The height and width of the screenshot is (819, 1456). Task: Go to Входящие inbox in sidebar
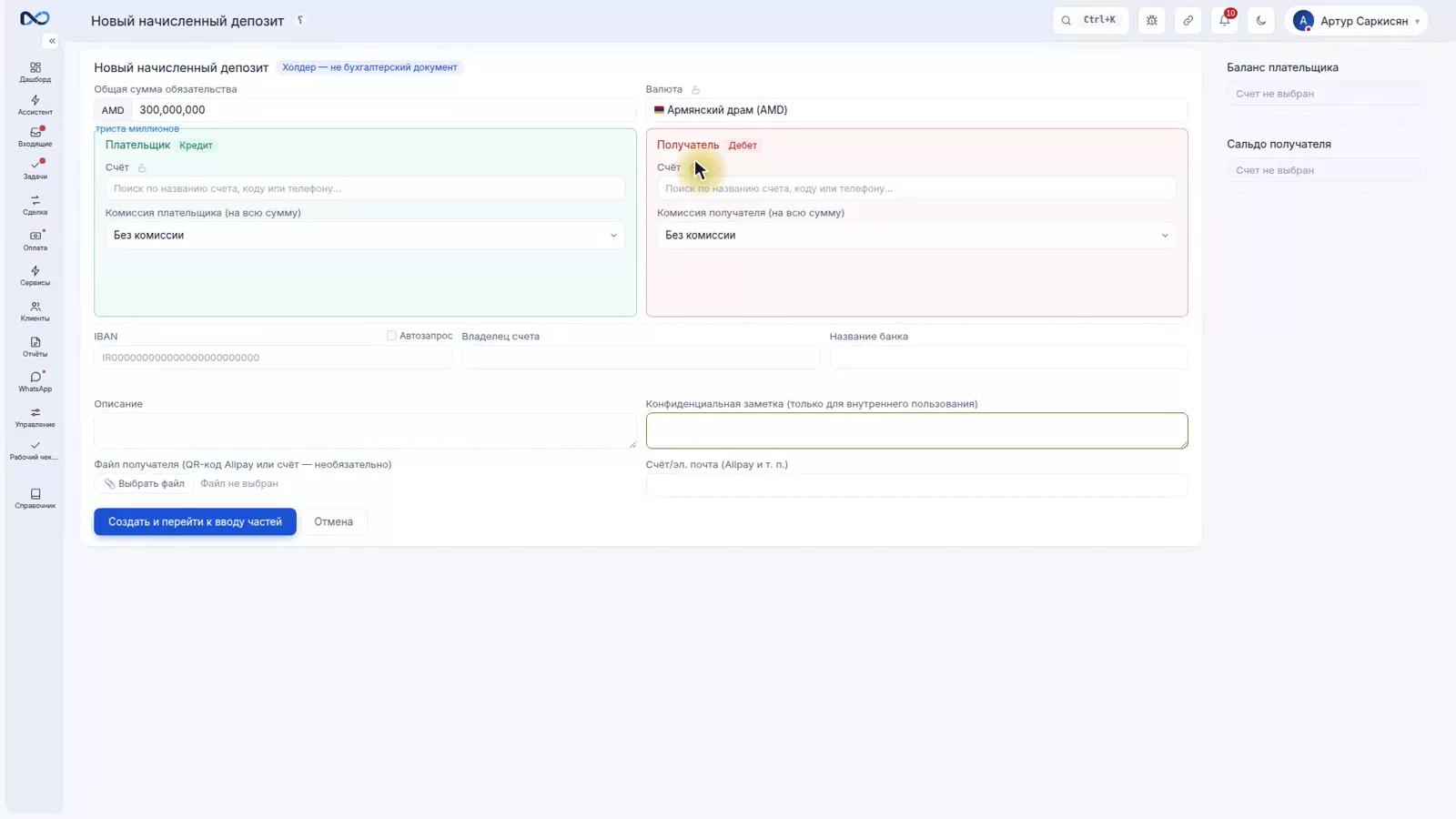35,136
